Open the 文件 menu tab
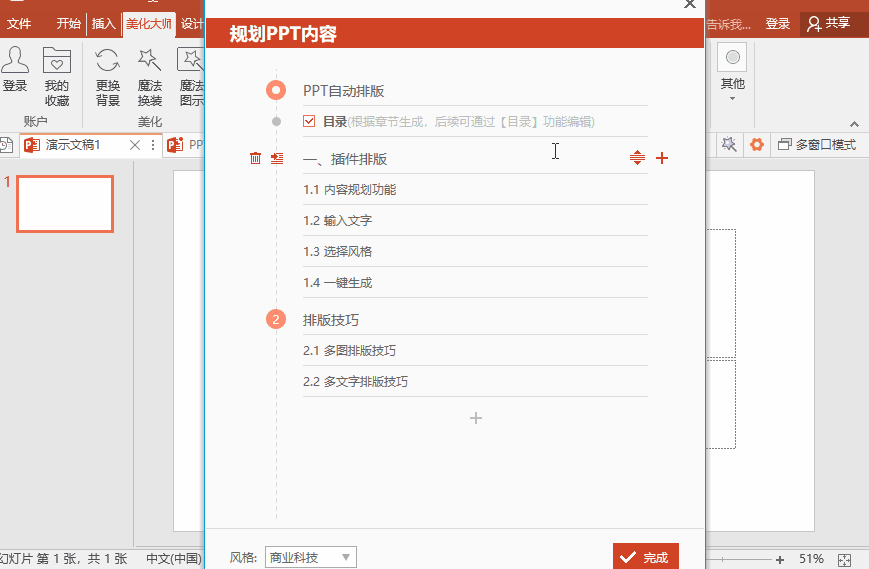 point(19,24)
